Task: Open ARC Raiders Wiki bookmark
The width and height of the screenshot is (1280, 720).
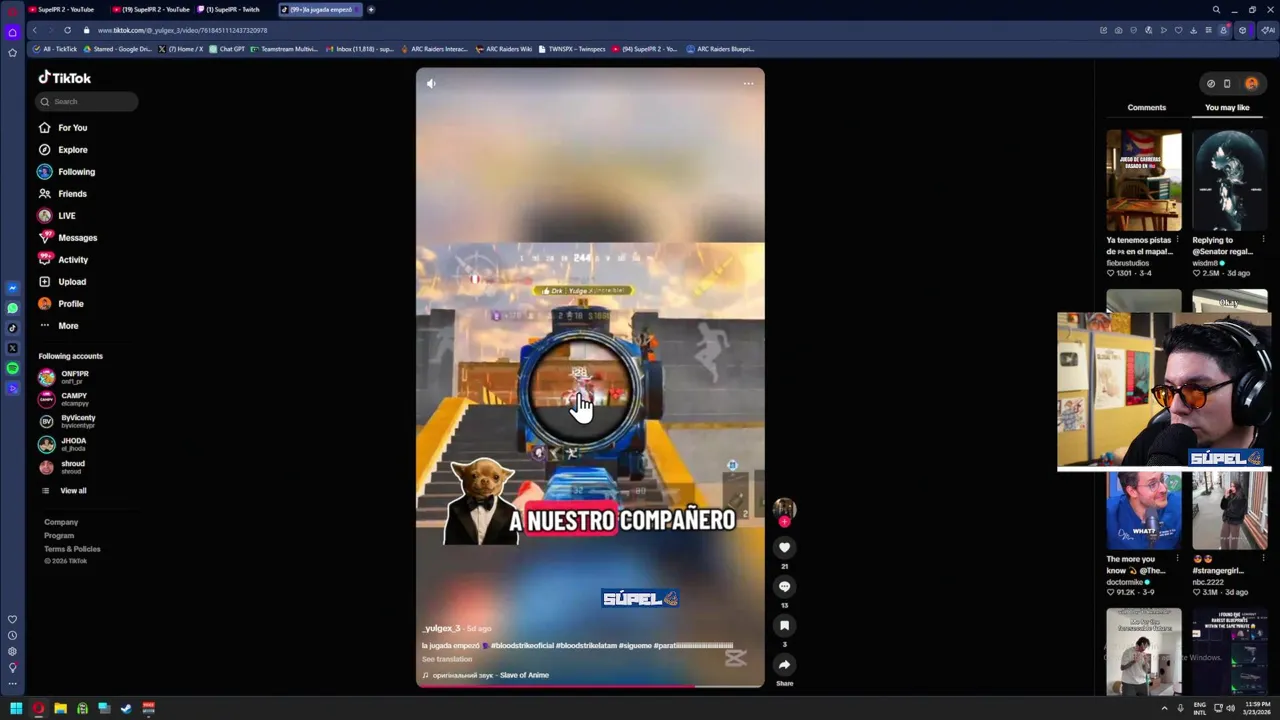Action: 504,49
